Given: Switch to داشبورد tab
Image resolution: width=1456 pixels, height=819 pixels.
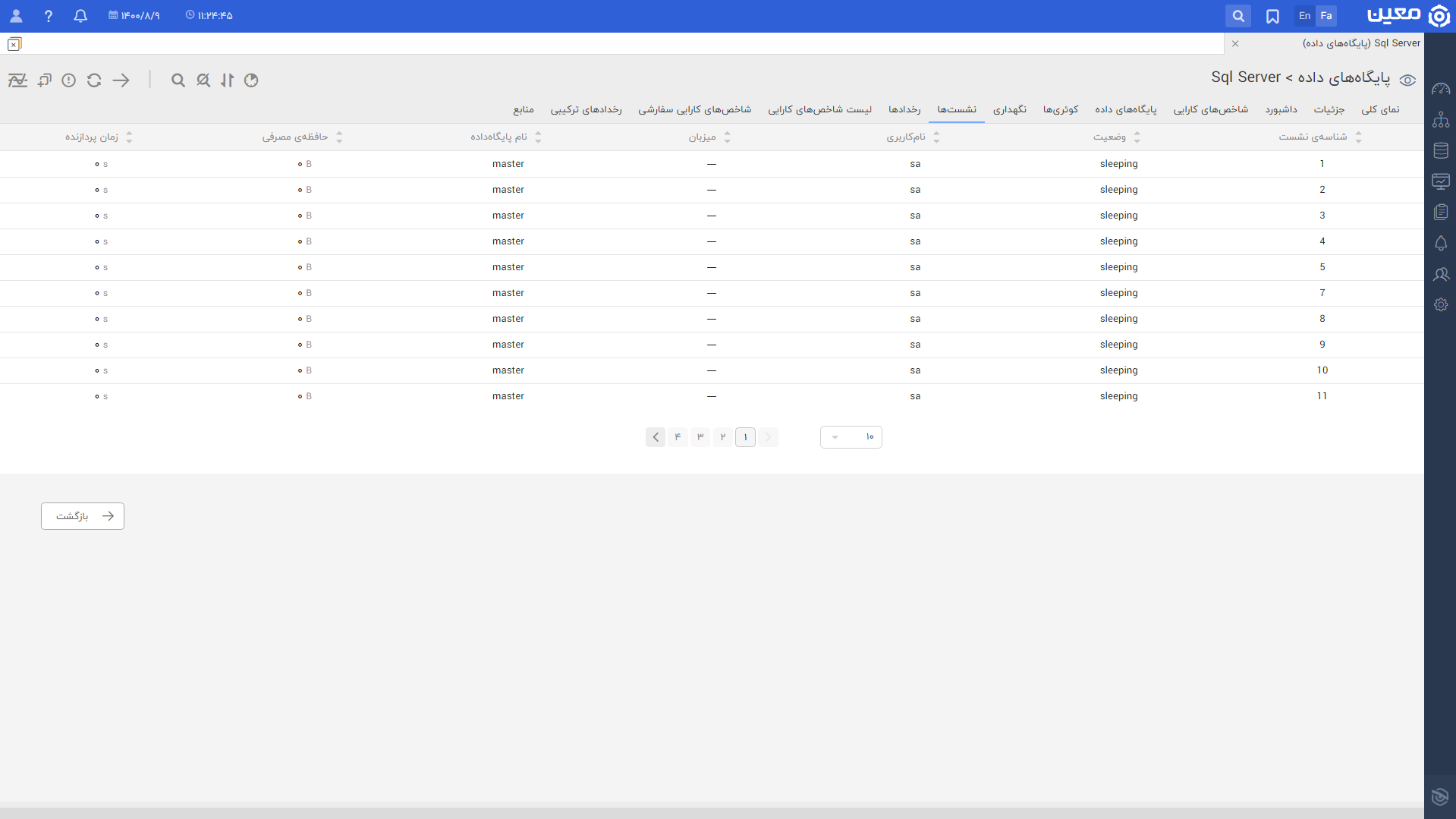Looking at the screenshot, I should (1281, 110).
